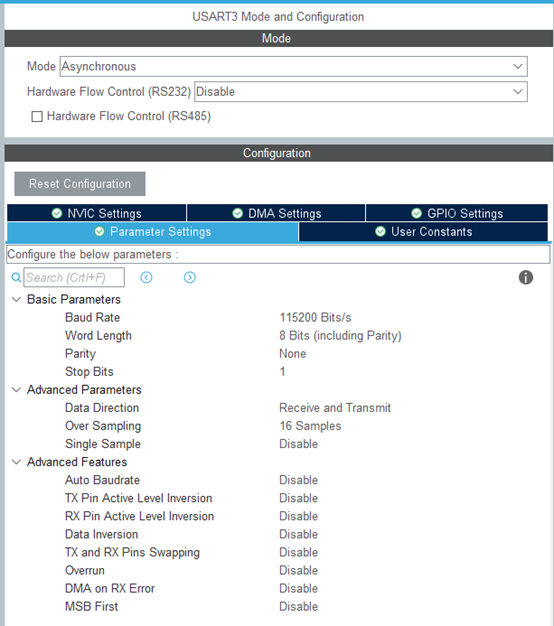
Task: Click Auto Baudrate Disable value
Action: [298, 480]
